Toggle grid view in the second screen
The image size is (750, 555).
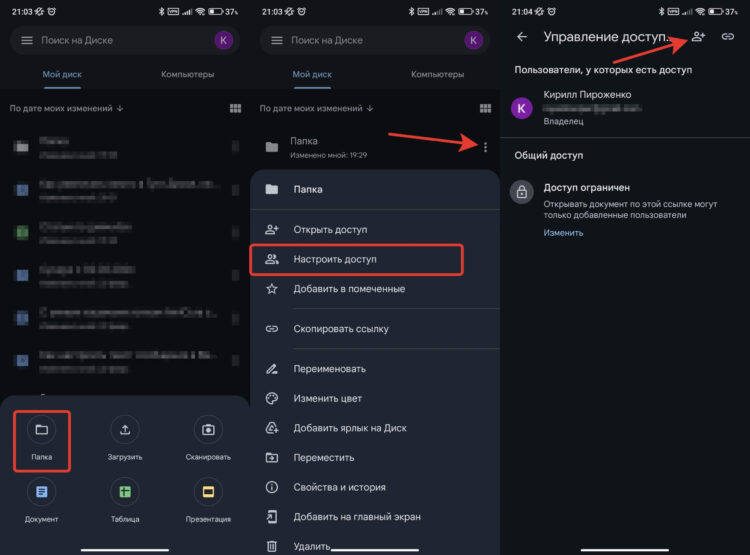click(485, 109)
